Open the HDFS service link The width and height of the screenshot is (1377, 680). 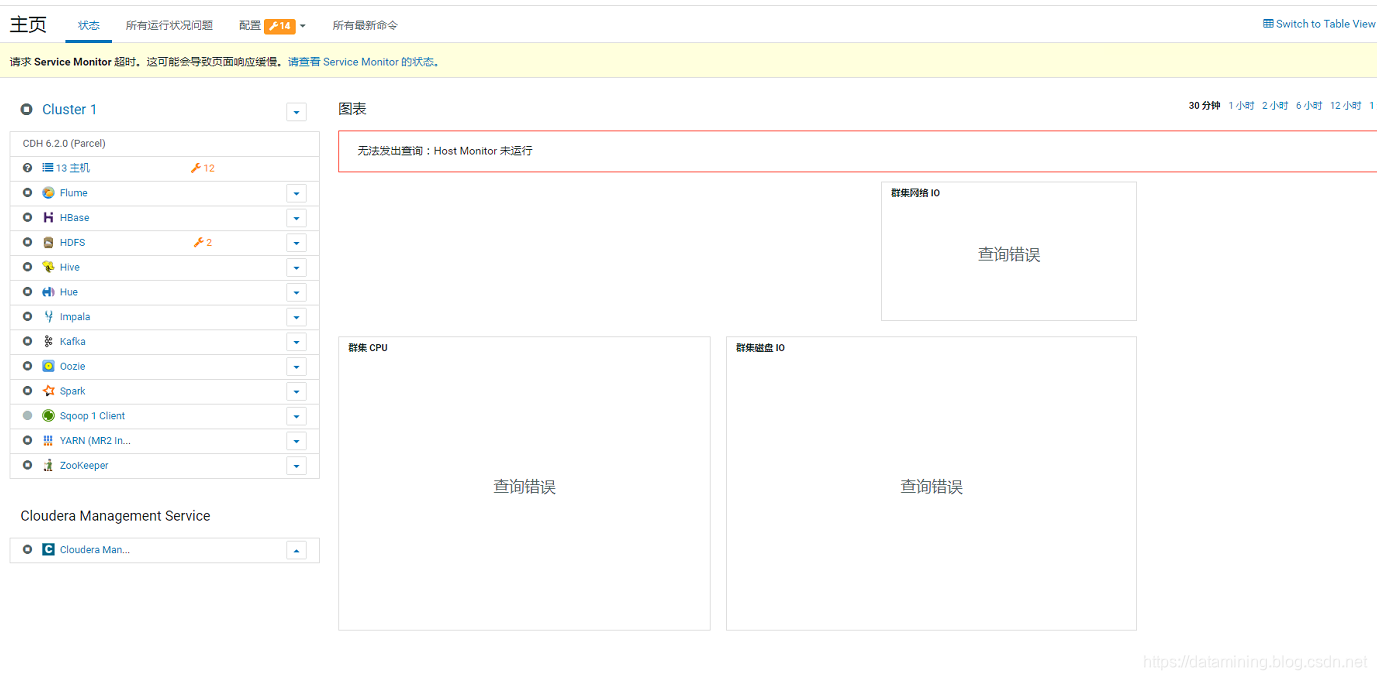pyautogui.click(x=72, y=243)
